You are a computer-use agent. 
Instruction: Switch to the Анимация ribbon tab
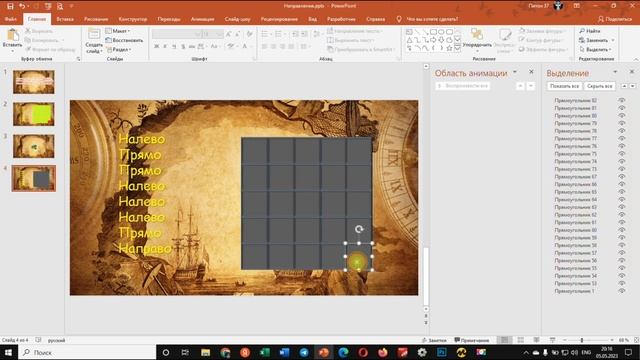202,19
